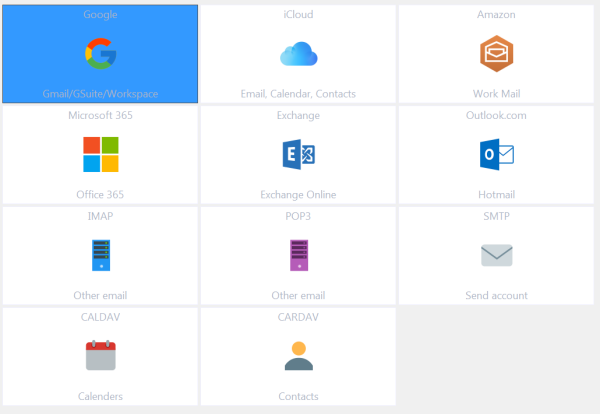The image size is (600, 414).
Task: Click the iCloud cloud icon
Action: pos(298,54)
